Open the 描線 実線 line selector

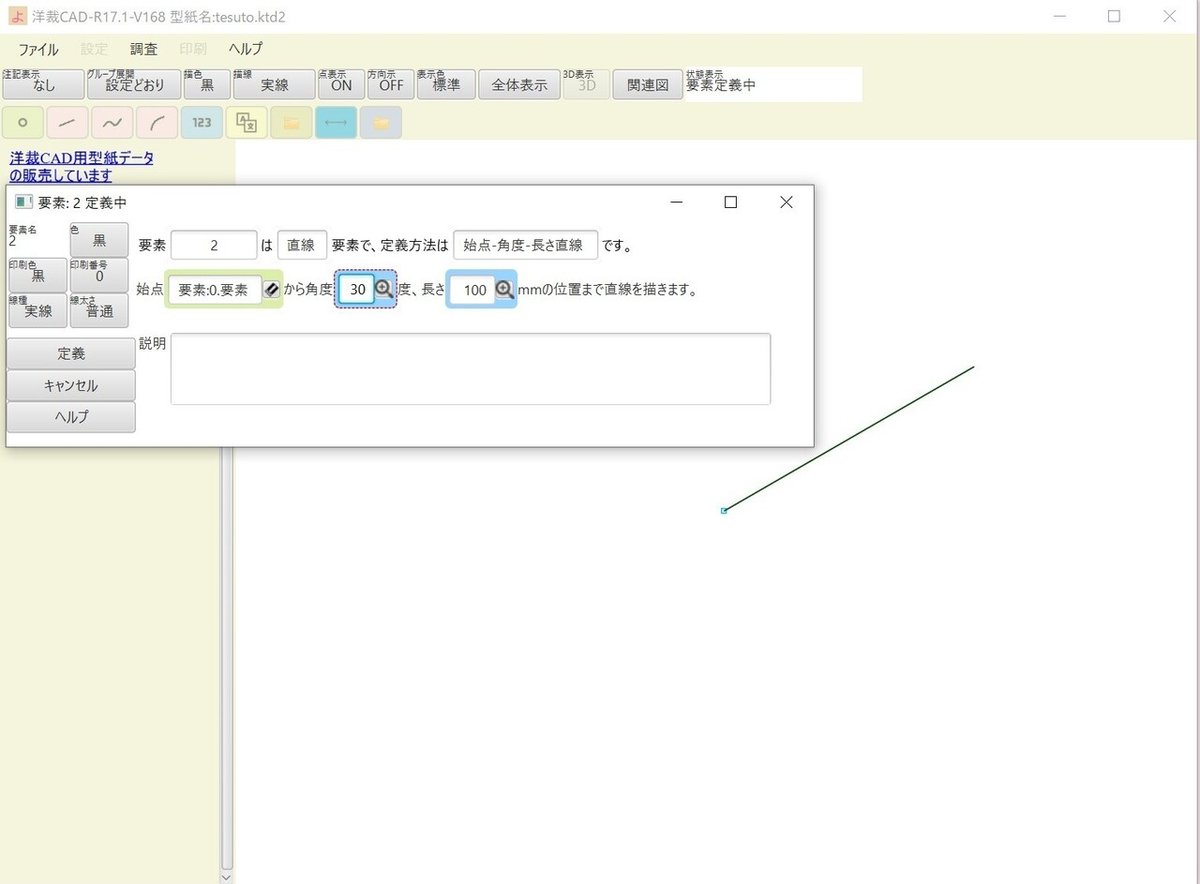point(273,85)
